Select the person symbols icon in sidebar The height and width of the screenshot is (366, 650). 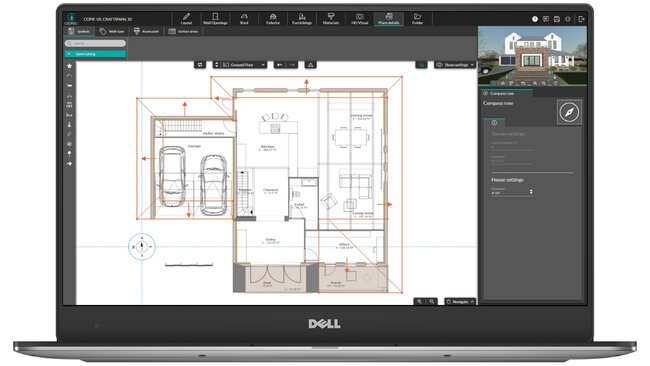(69, 124)
